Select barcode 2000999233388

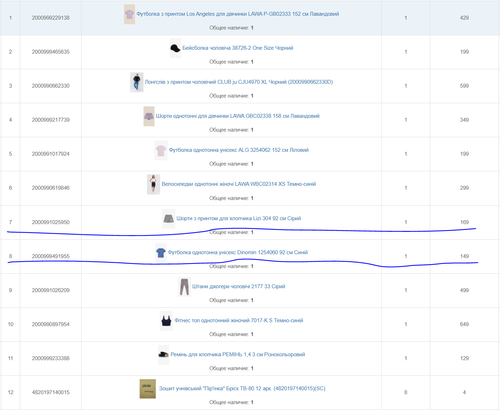click(x=51, y=358)
